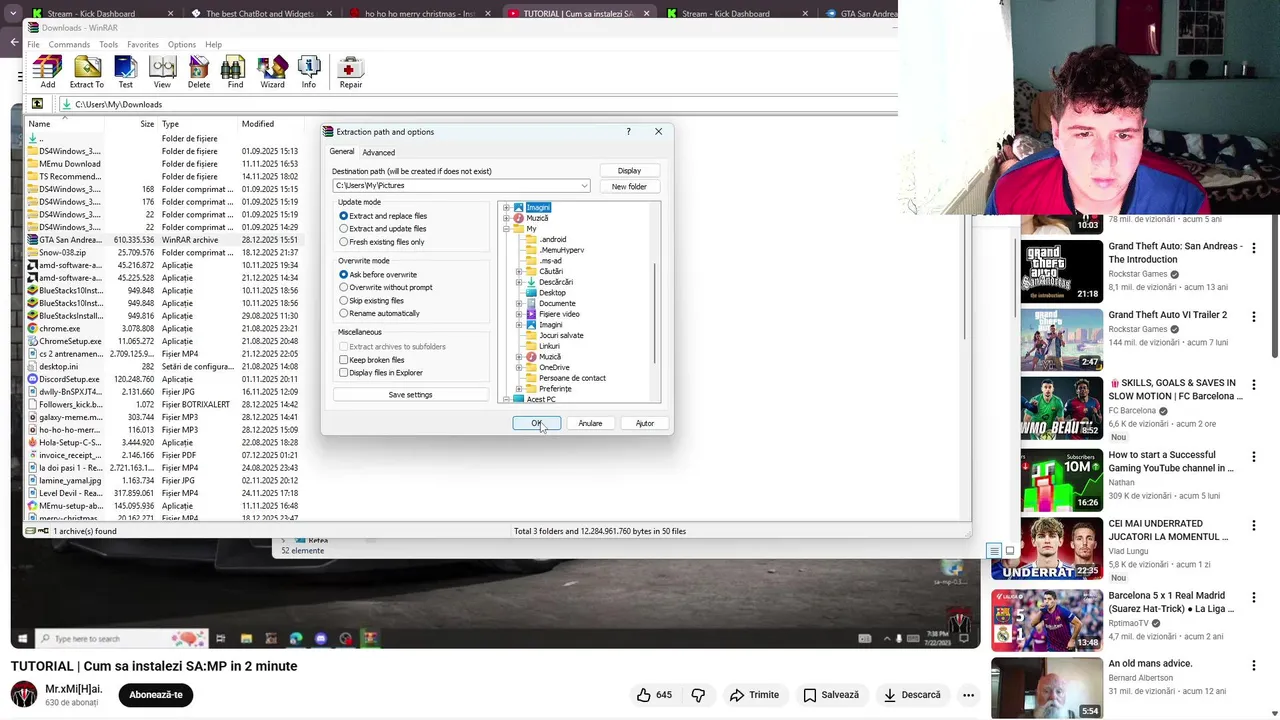Click the New folder button
The image size is (1280, 720).
(x=629, y=186)
